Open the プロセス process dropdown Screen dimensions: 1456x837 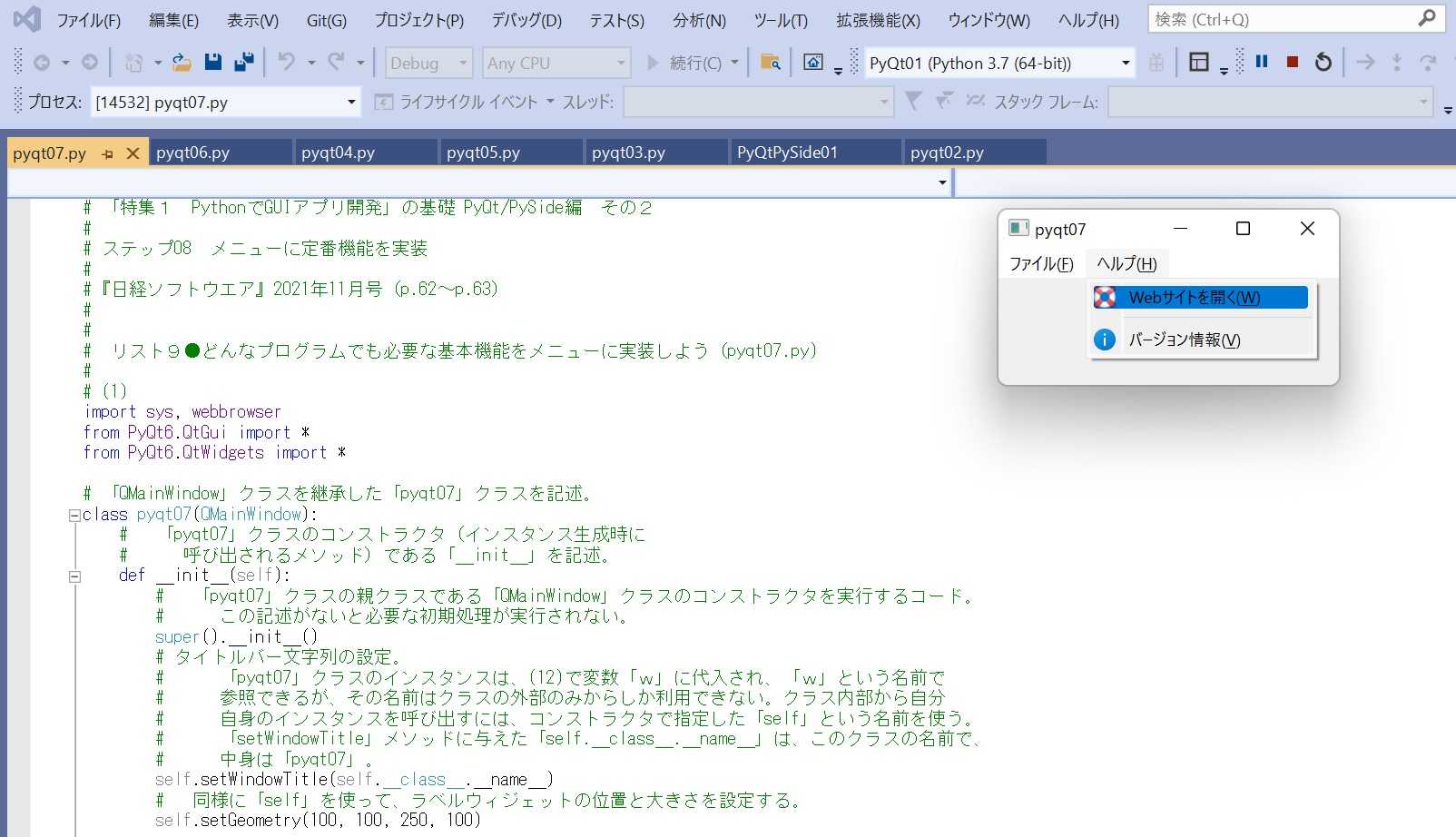[349, 102]
